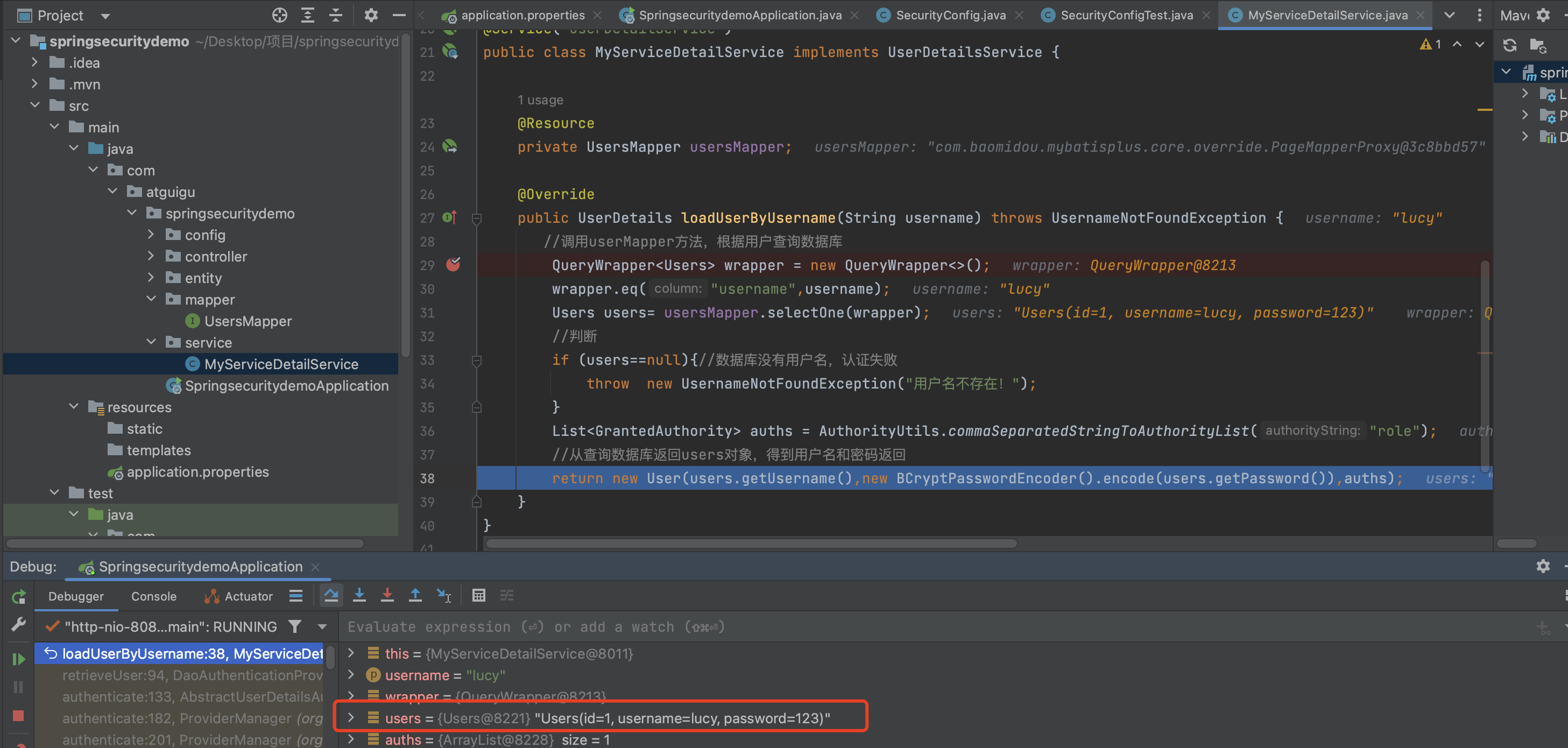This screenshot has width=1568, height=748.
Task: Switch to the SecurityConfig.java editor tab
Action: pyautogui.click(x=950, y=15)
